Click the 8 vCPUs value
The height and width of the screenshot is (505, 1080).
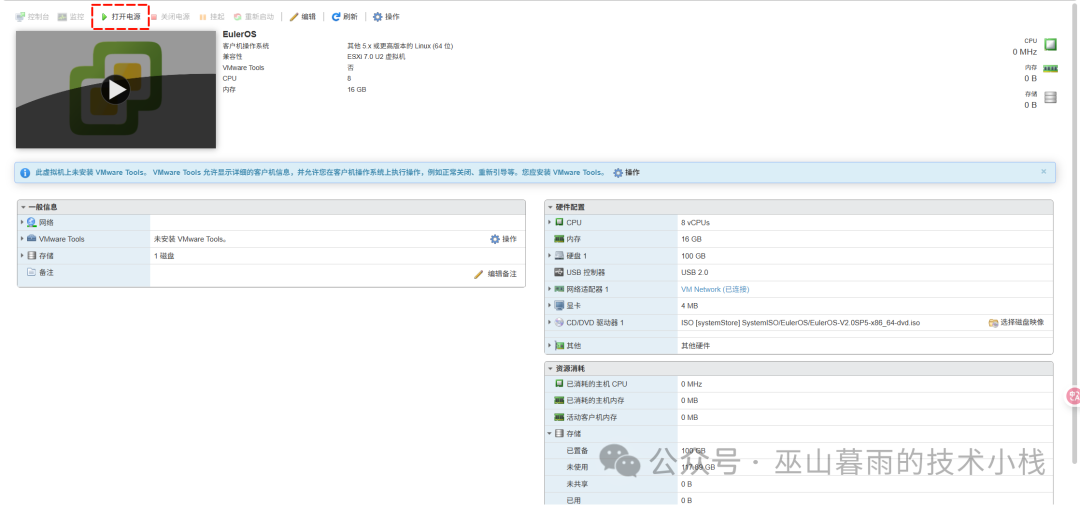pos(695,223)
